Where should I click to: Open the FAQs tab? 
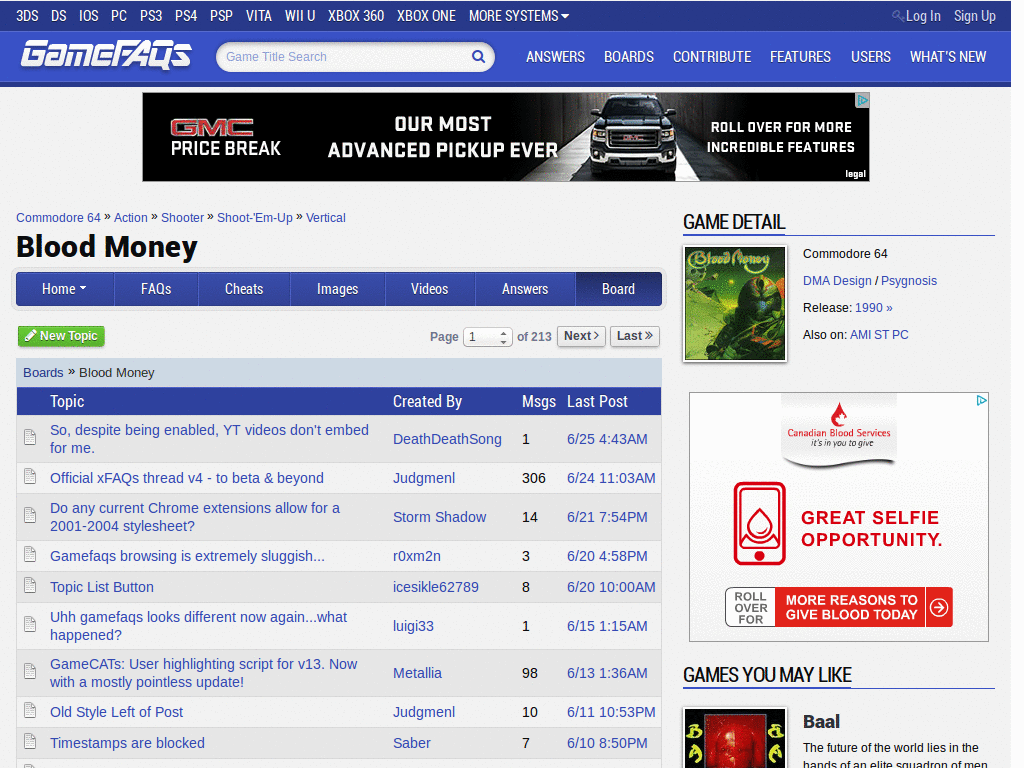(x=156, y=289)
